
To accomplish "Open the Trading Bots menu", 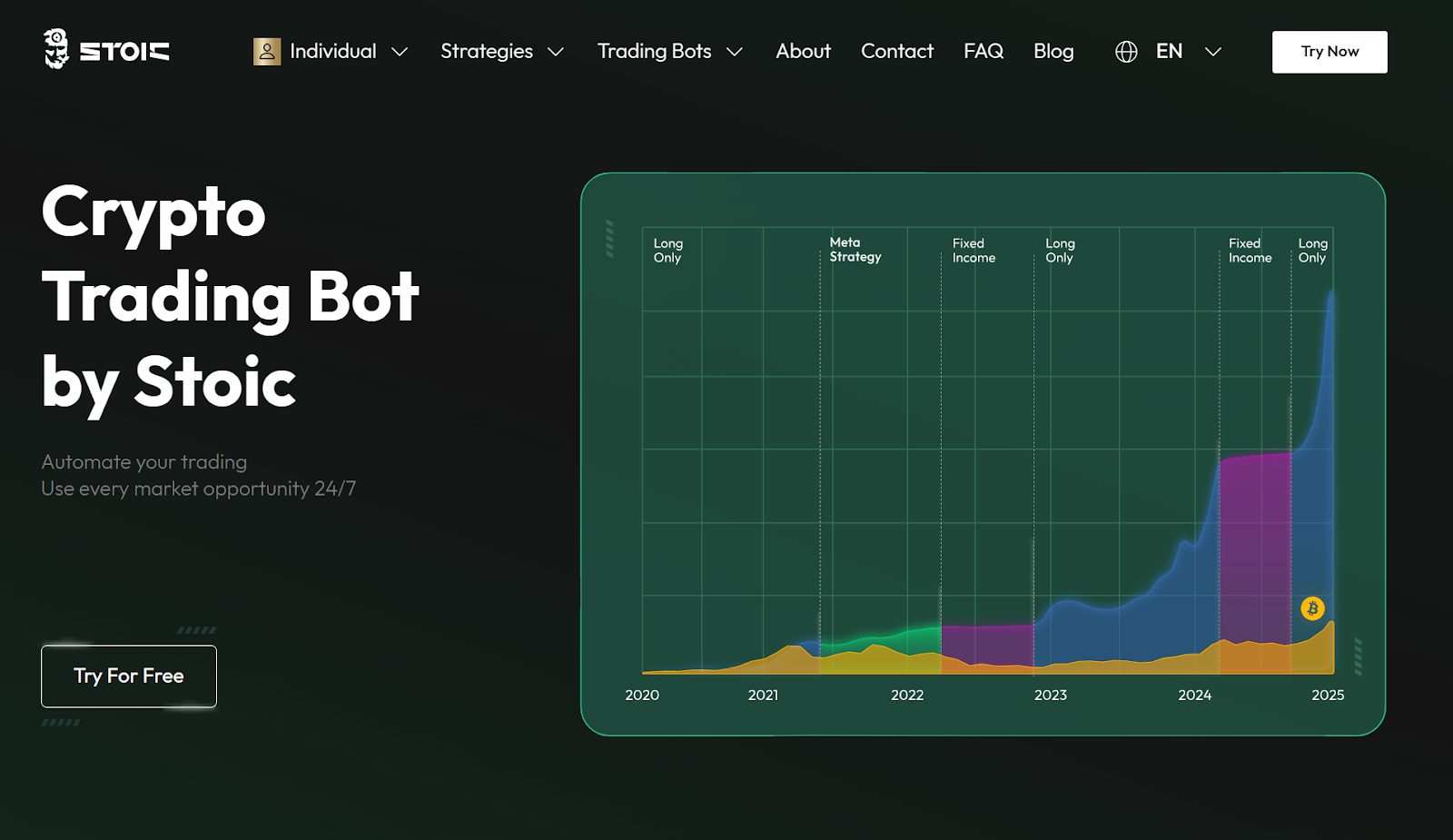I will click(x=654, y=52).
